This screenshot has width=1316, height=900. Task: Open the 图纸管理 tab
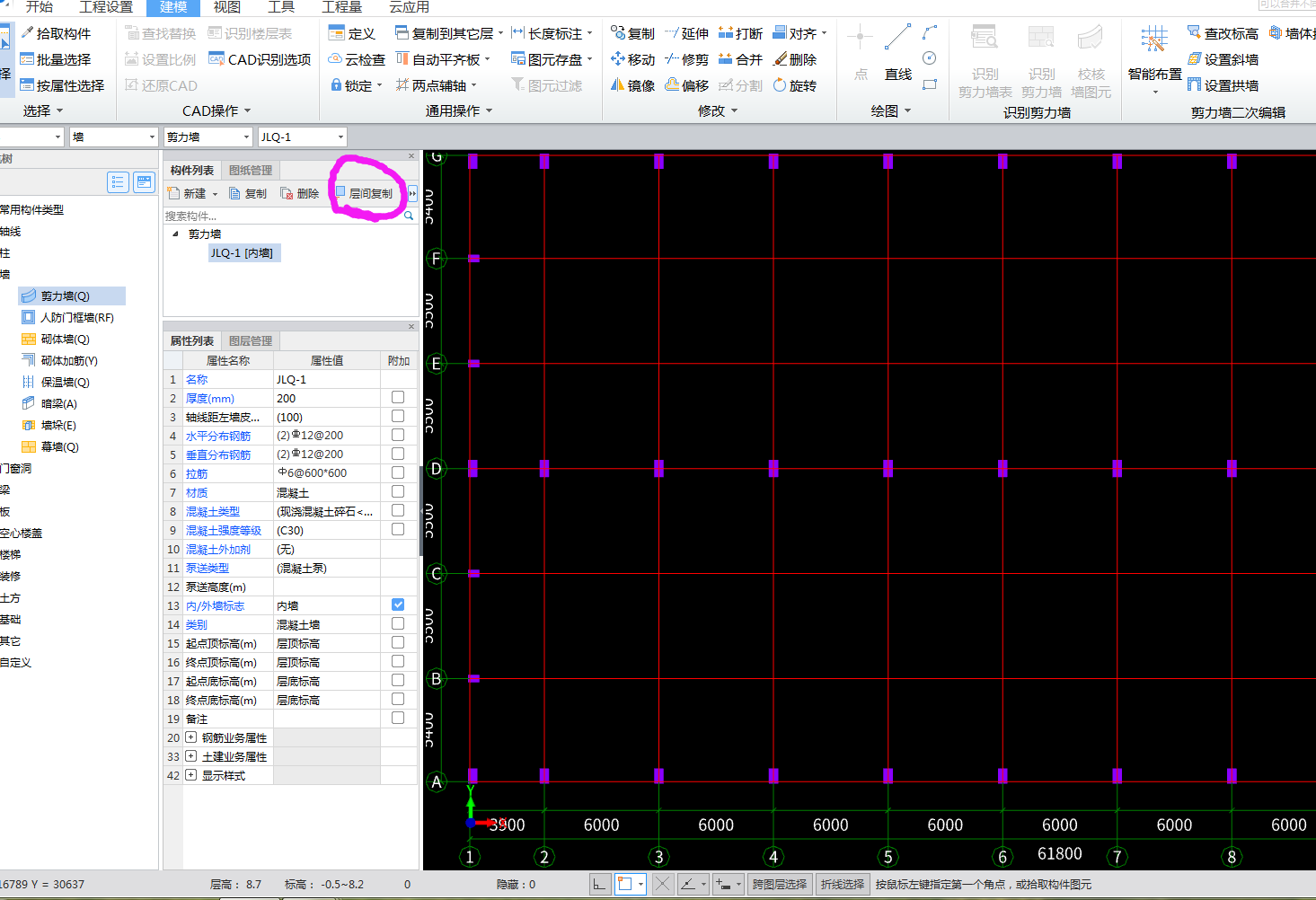click(x=251, y=171)
